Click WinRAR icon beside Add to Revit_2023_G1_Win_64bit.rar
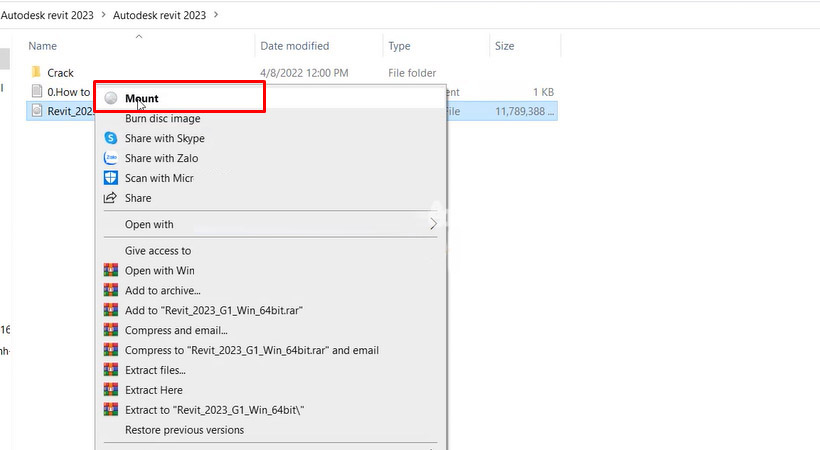Image resolution: width=820 pixels, height=450 pixels. (x=111, y=310)
